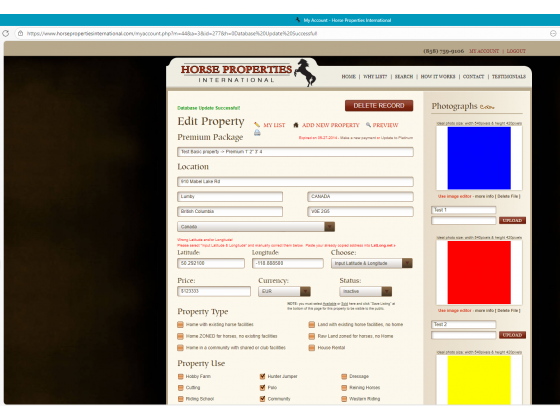Open the browser menu icon at address bar end
Image resolution: width=560 pixels, height=420 pixels.
[x=553, y=33]
